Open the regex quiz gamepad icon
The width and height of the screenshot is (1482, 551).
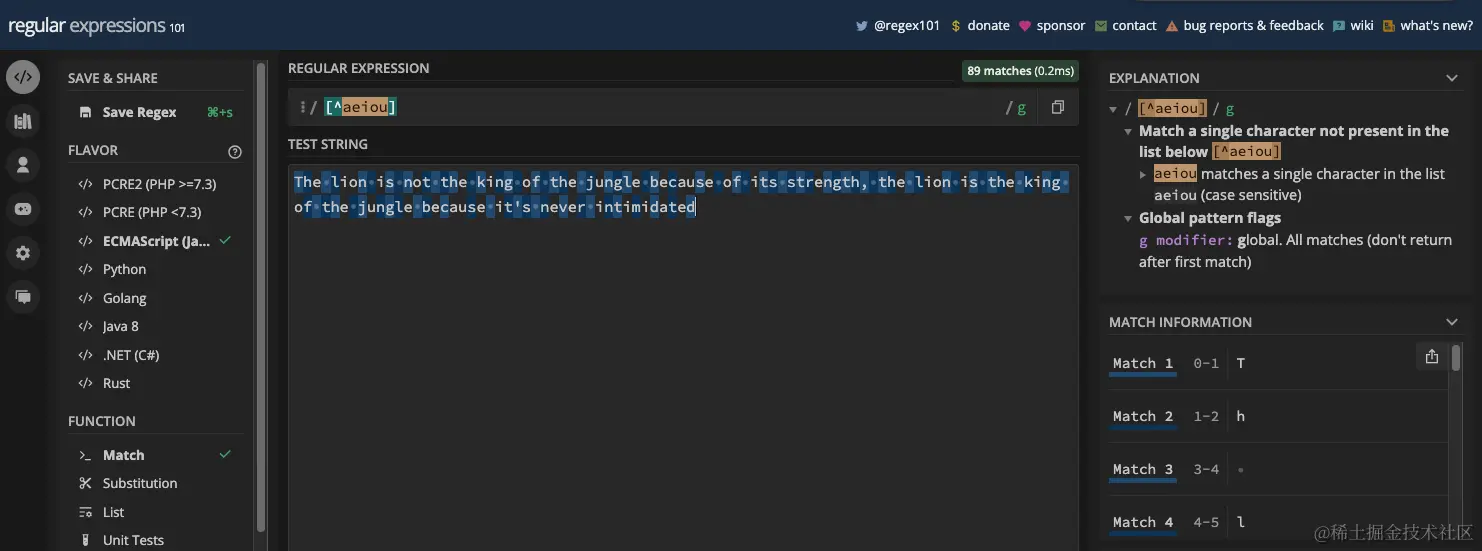pos(23,209)
